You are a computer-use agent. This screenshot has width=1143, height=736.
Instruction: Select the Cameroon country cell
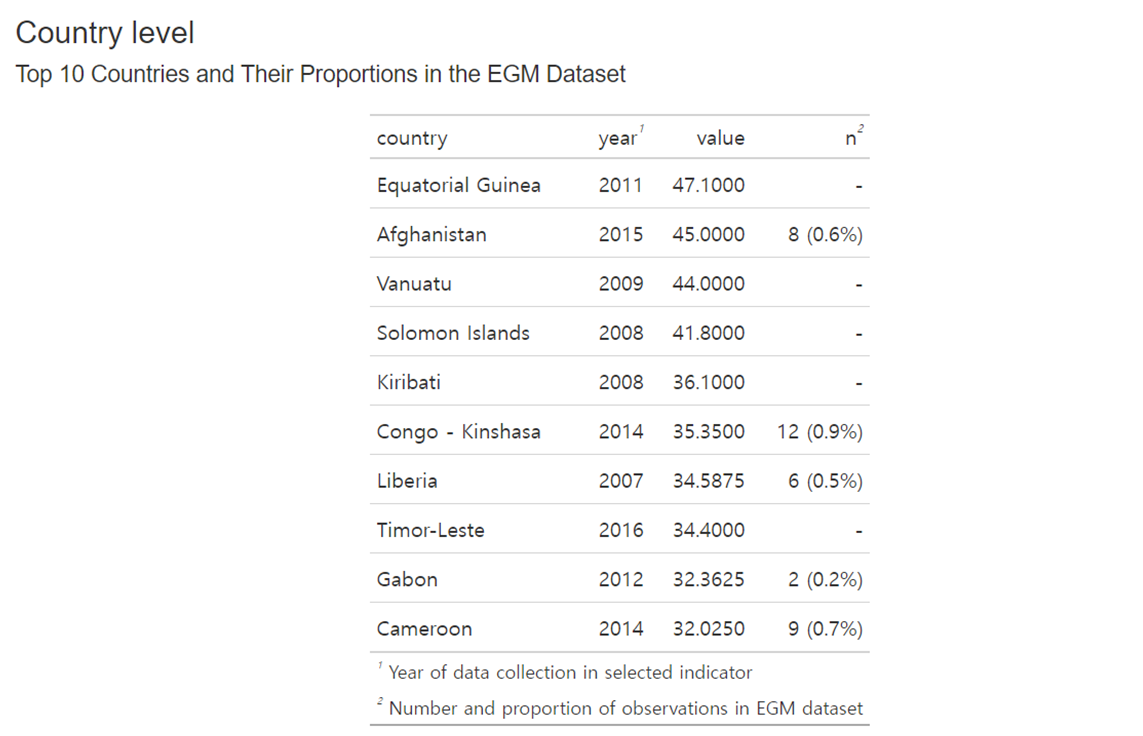(x=424, y=629)
